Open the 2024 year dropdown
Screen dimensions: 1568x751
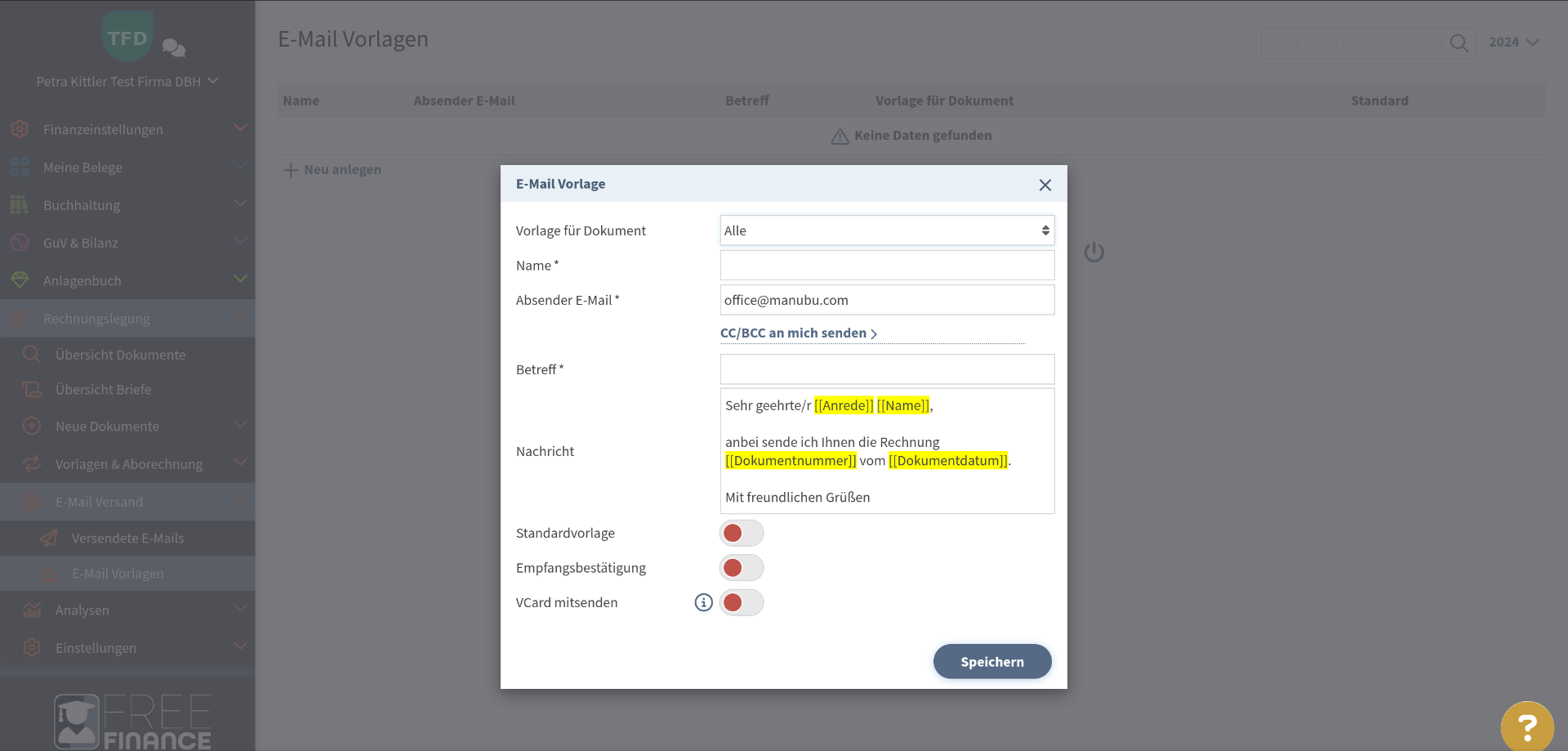click(x=1513, y=42)
